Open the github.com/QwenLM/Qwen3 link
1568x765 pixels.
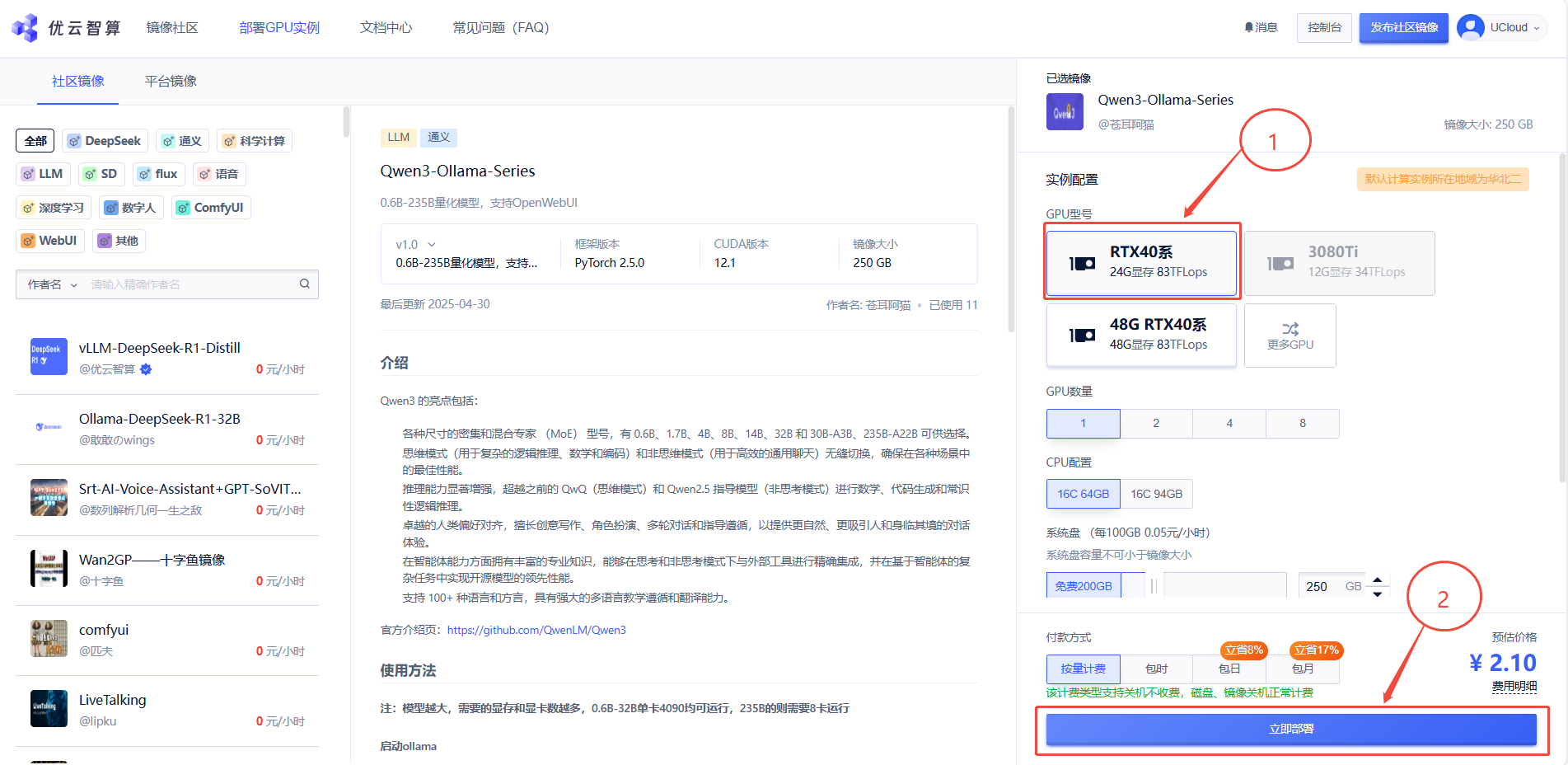pos(536,630)
